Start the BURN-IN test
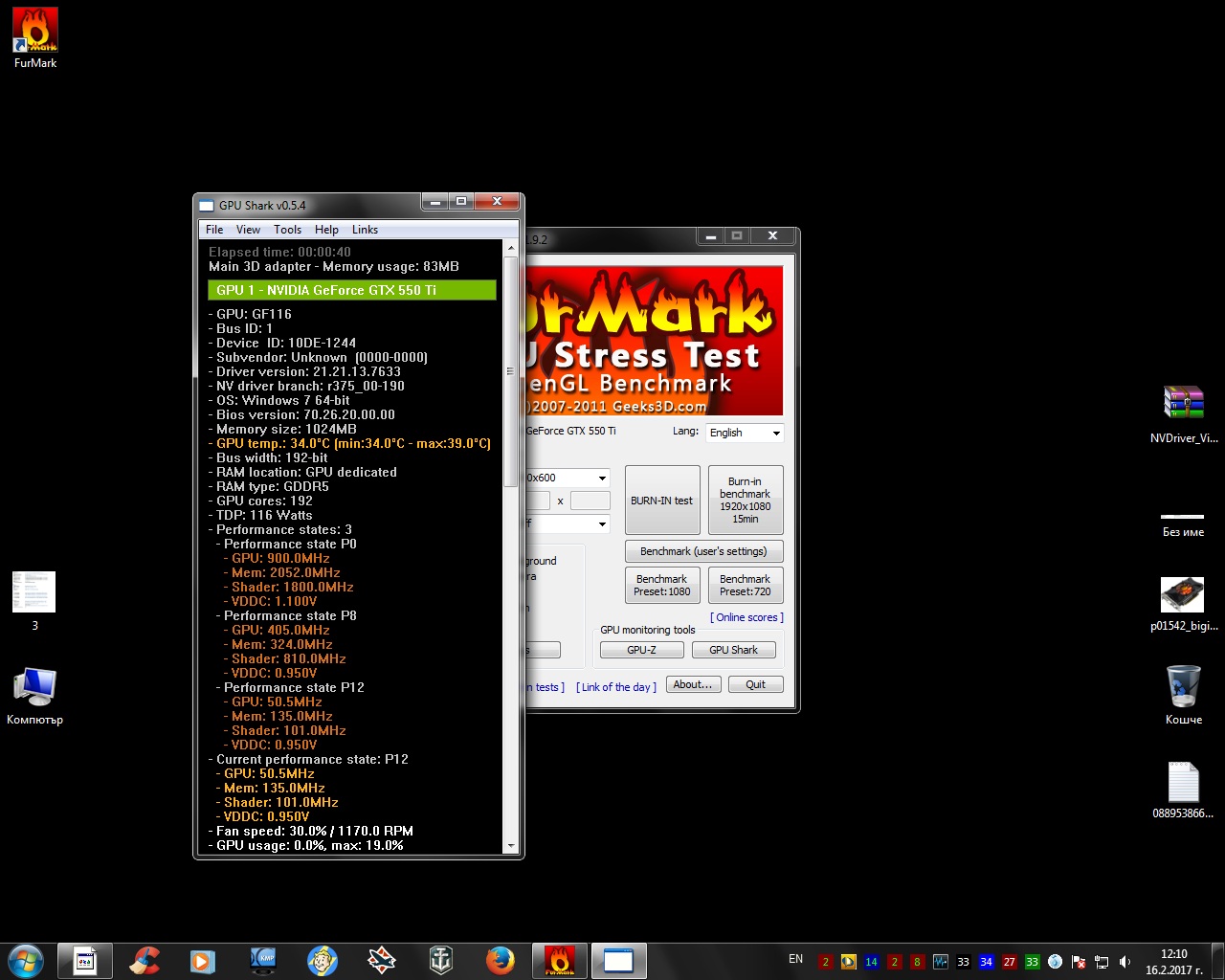Image resolution: width=1225 pixels, height=980 pixels. (661, 501)
